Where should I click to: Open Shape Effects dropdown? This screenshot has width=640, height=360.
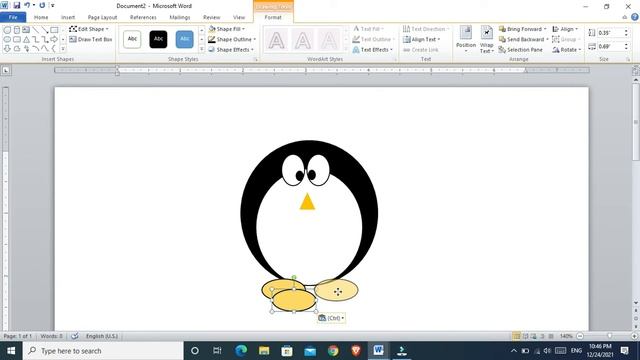pyautogui.click(x=231, y=49)
